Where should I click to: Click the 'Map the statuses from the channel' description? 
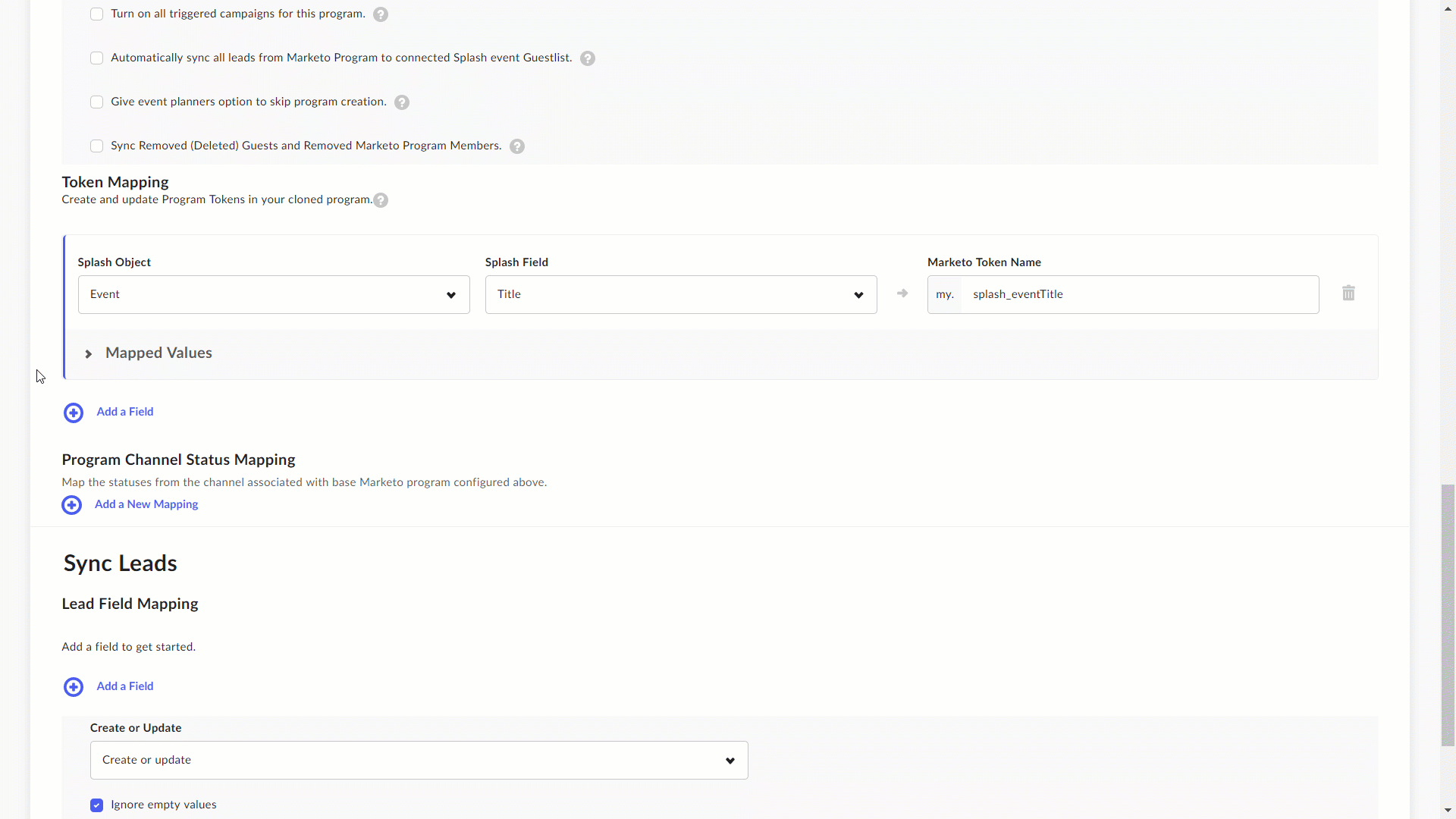click(304, 482)
